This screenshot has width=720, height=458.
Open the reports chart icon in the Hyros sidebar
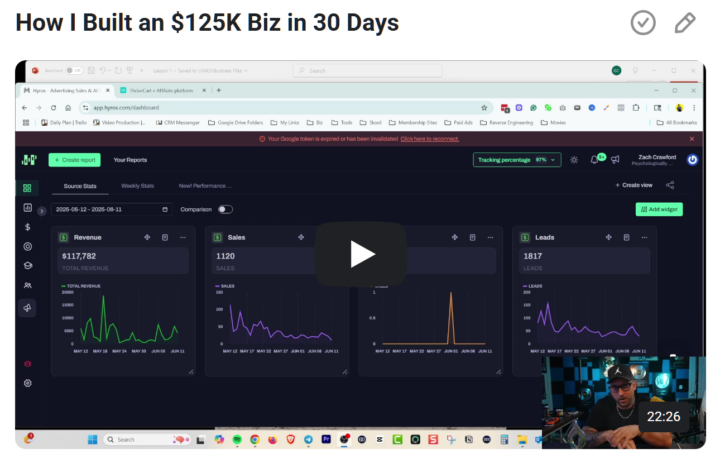[x=28, y=208]
